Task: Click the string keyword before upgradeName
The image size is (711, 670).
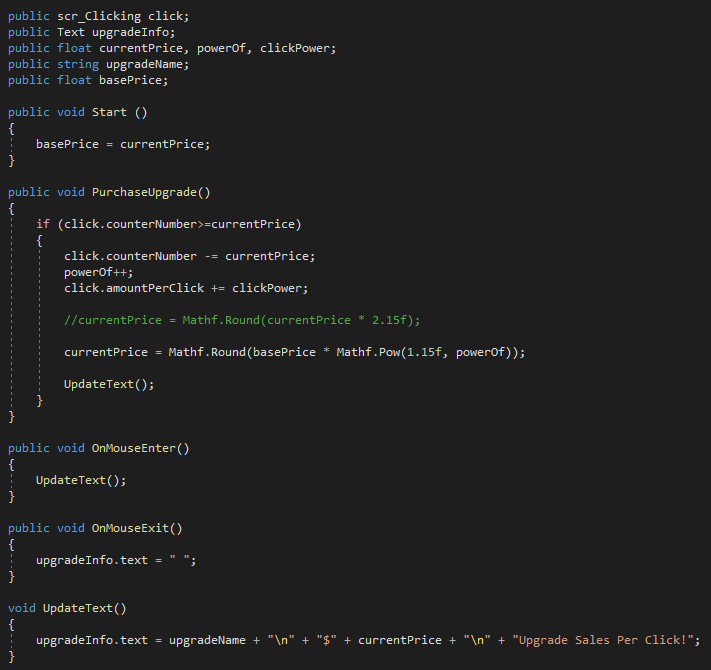Action: pos(70,65)
